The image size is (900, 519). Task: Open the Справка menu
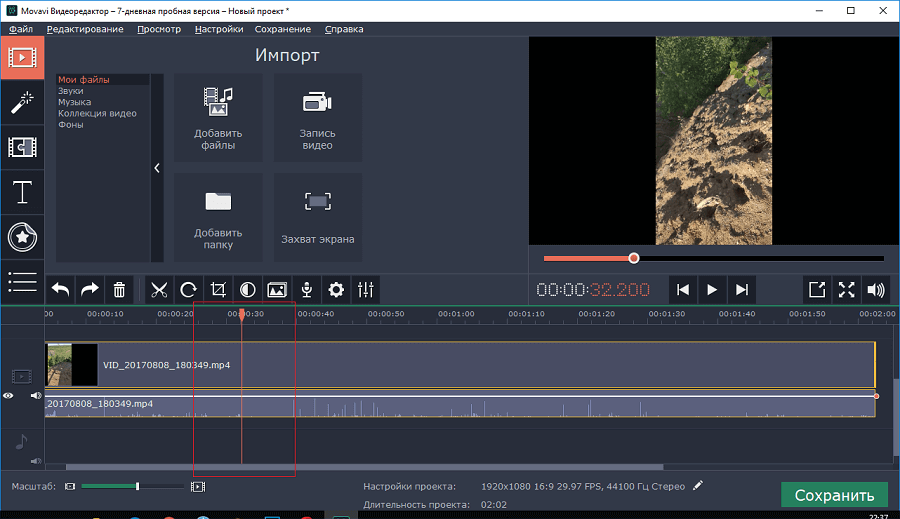coord(344,29)
